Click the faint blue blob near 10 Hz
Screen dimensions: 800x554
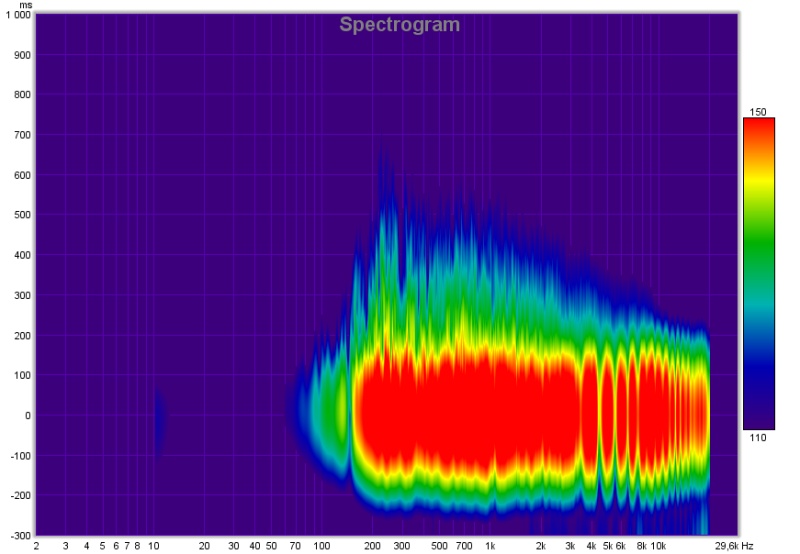[x=160, y=421]
